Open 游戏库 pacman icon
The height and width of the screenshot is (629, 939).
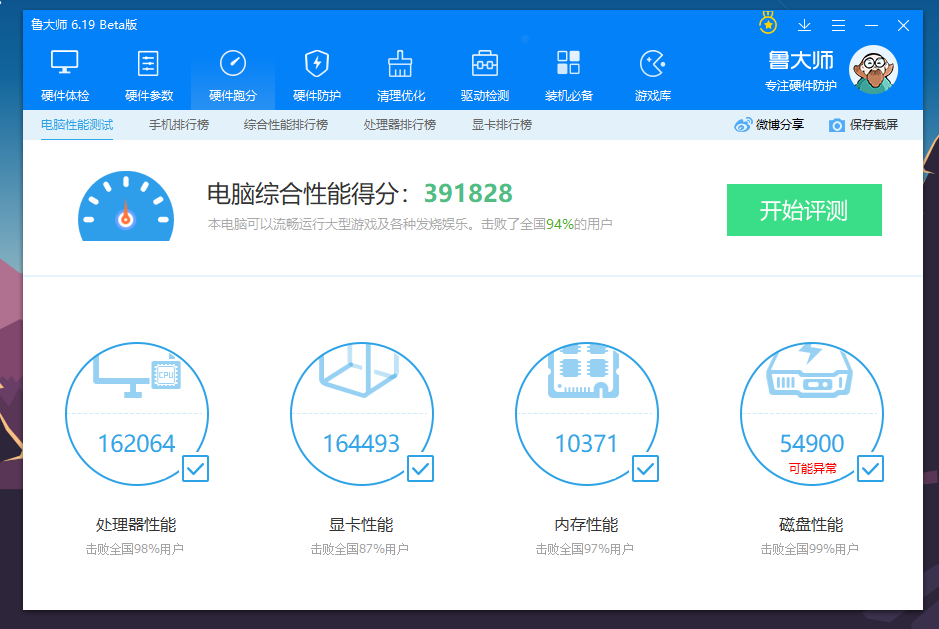click(653, 63)
